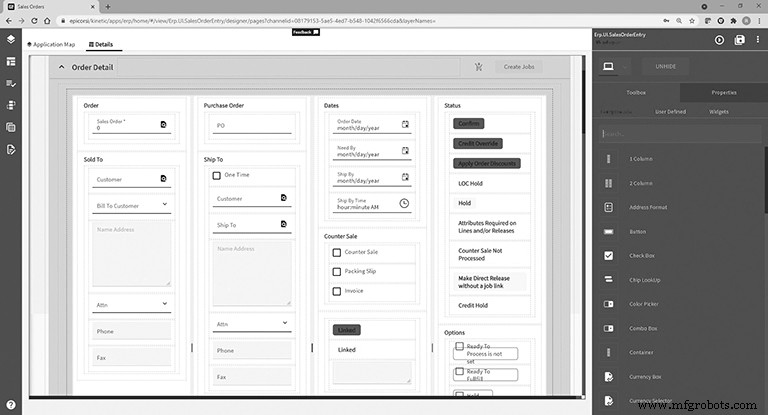
Task: Click the Linked button
Action: coord(347,330)
